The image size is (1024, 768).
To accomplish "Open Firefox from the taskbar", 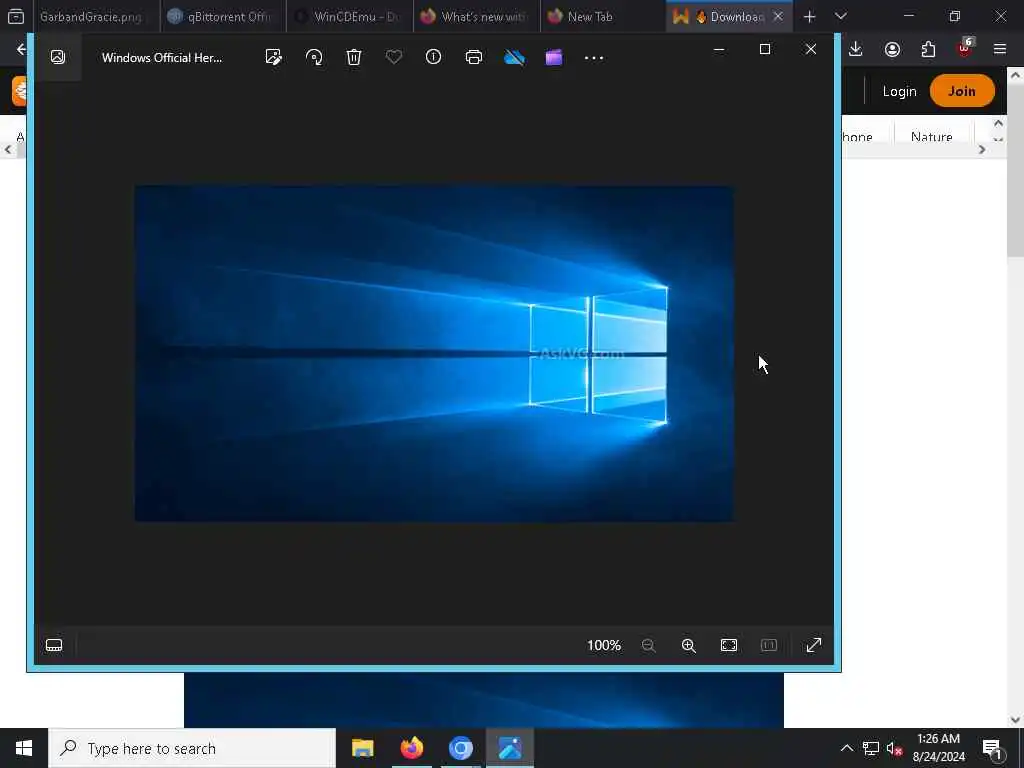I will 411,748.
